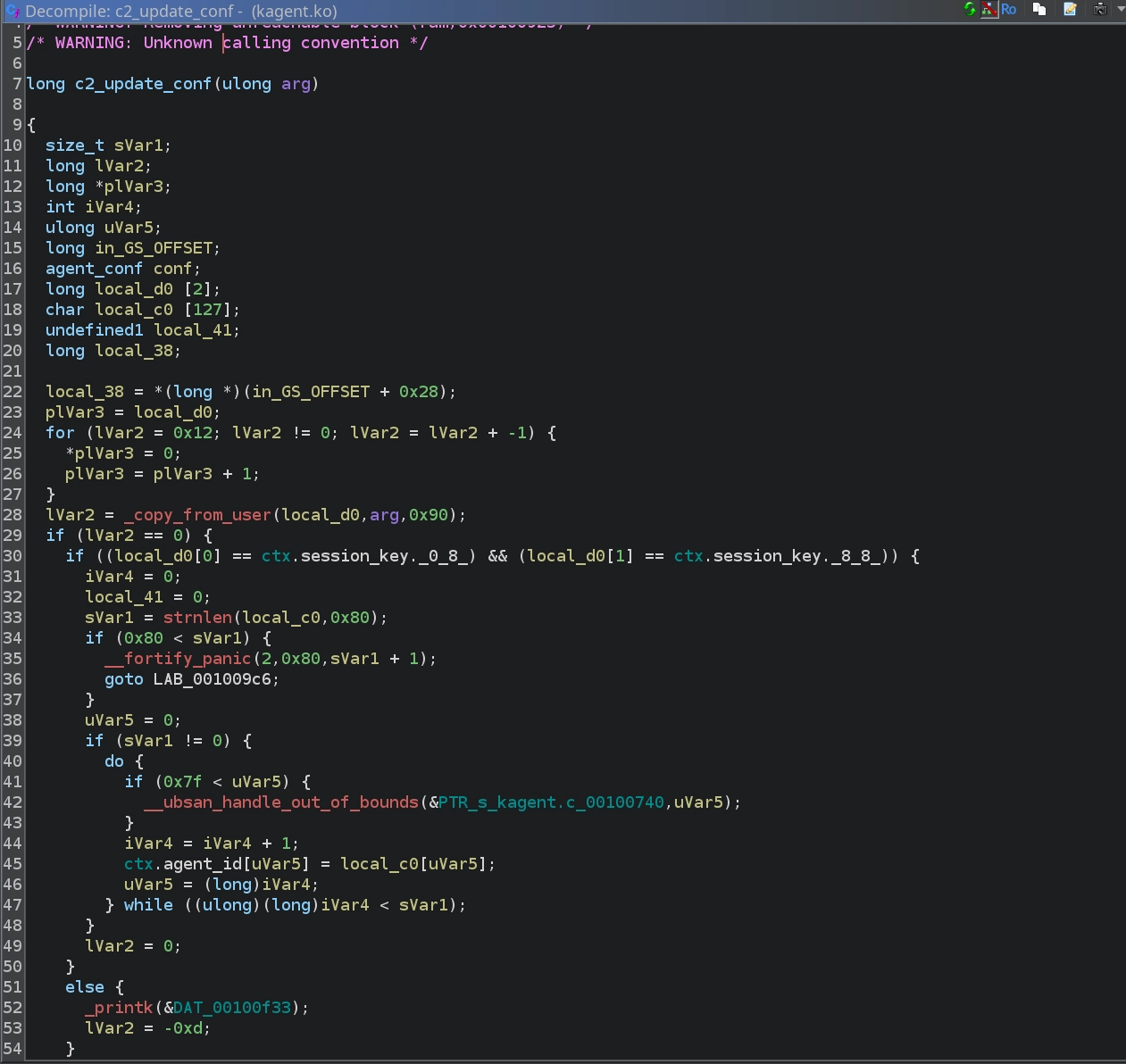Click the re-decompile refresh icon
This screenshot has height=1064, width=1126.
coord(971,10)
